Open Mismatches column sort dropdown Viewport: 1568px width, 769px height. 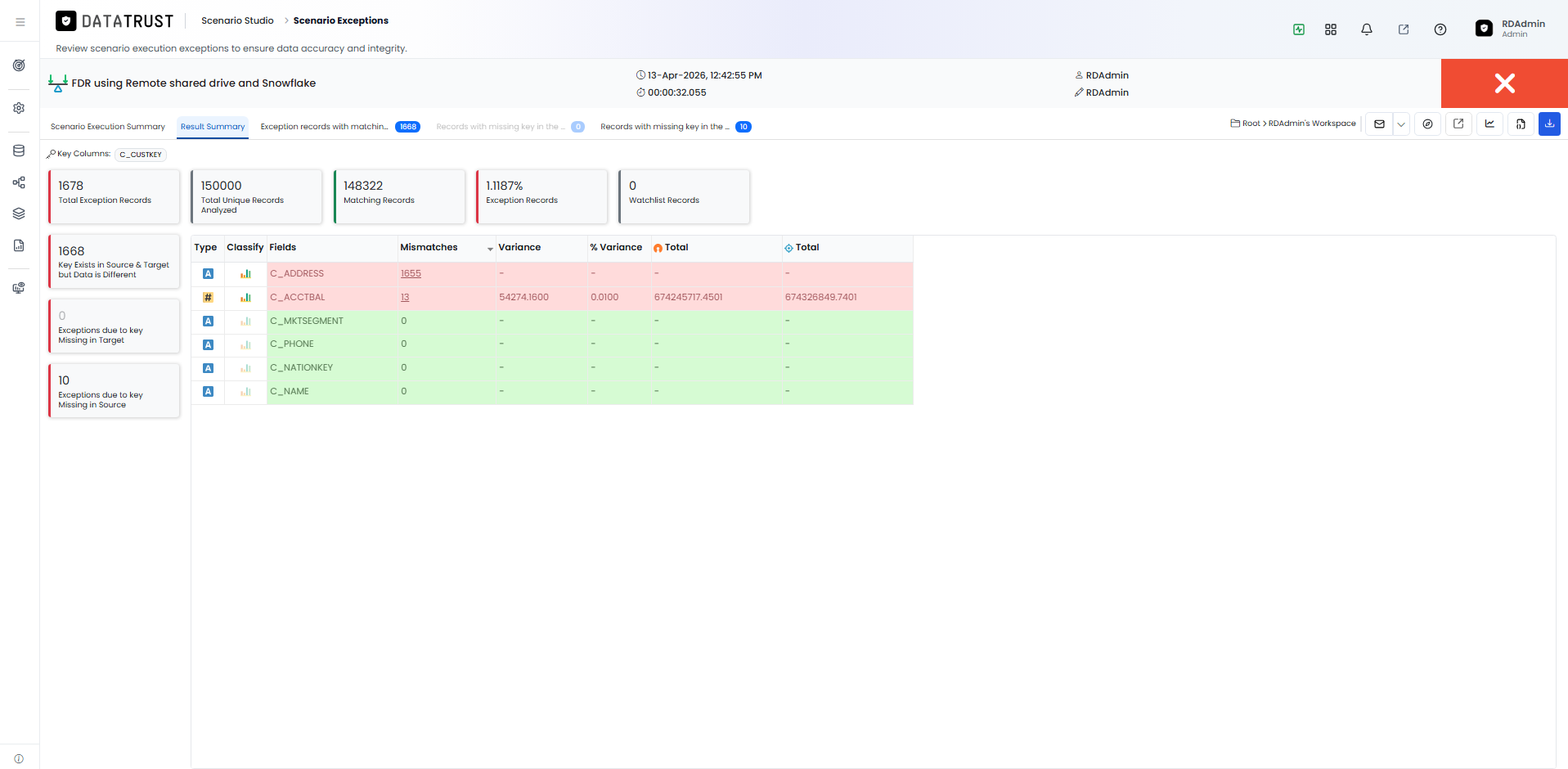point(490,249)
